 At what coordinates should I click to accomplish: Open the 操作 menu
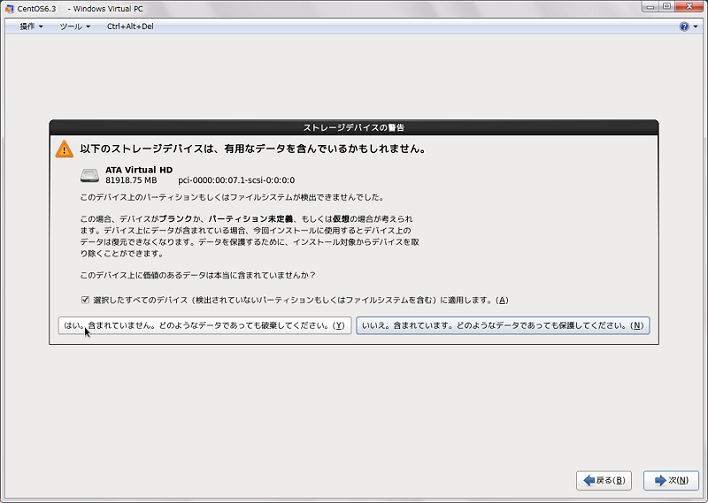coord(31,27)
